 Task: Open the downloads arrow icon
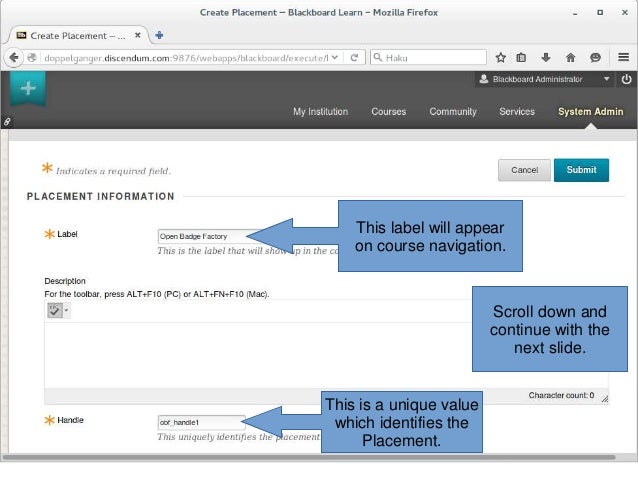pos(546,58)
